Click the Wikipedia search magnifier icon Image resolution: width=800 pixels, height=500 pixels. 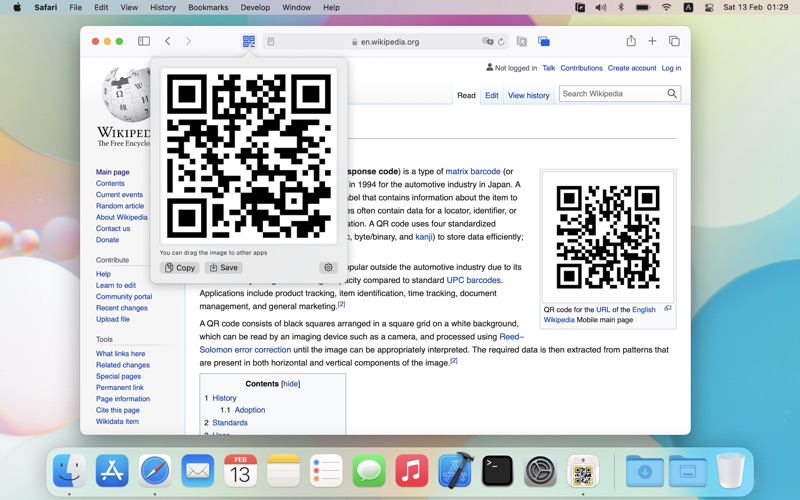pyautogui.click(x=672, y=93)
